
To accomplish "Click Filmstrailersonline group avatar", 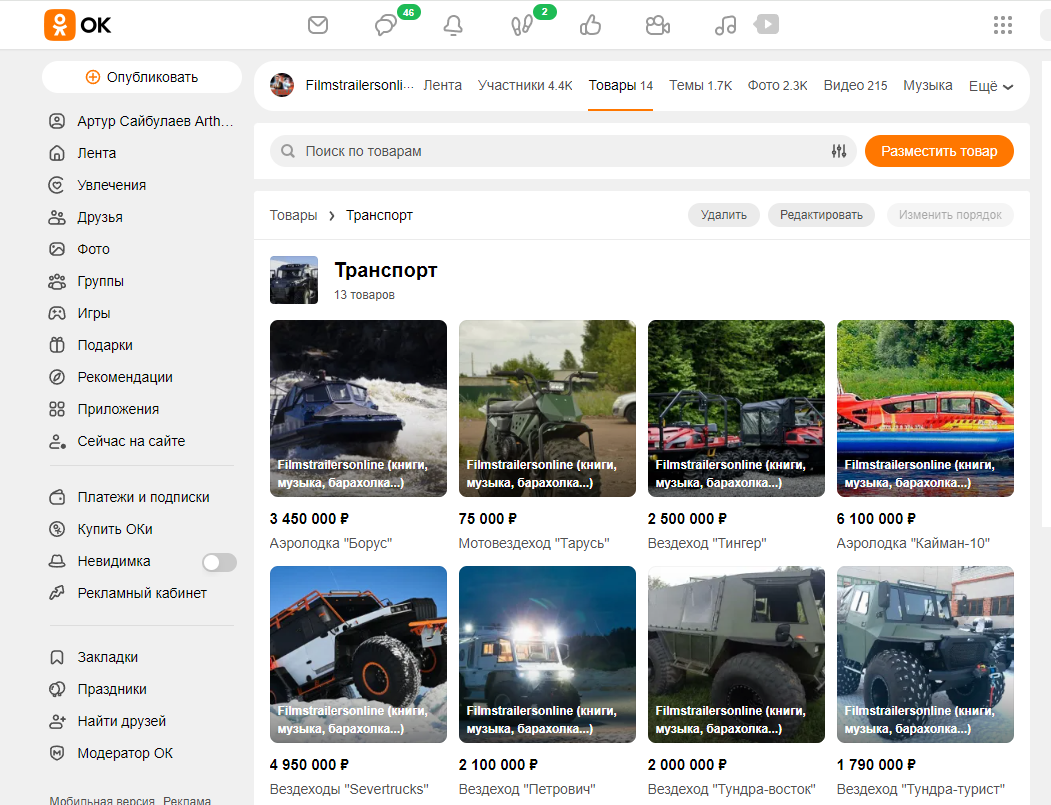I will (282, 85).
